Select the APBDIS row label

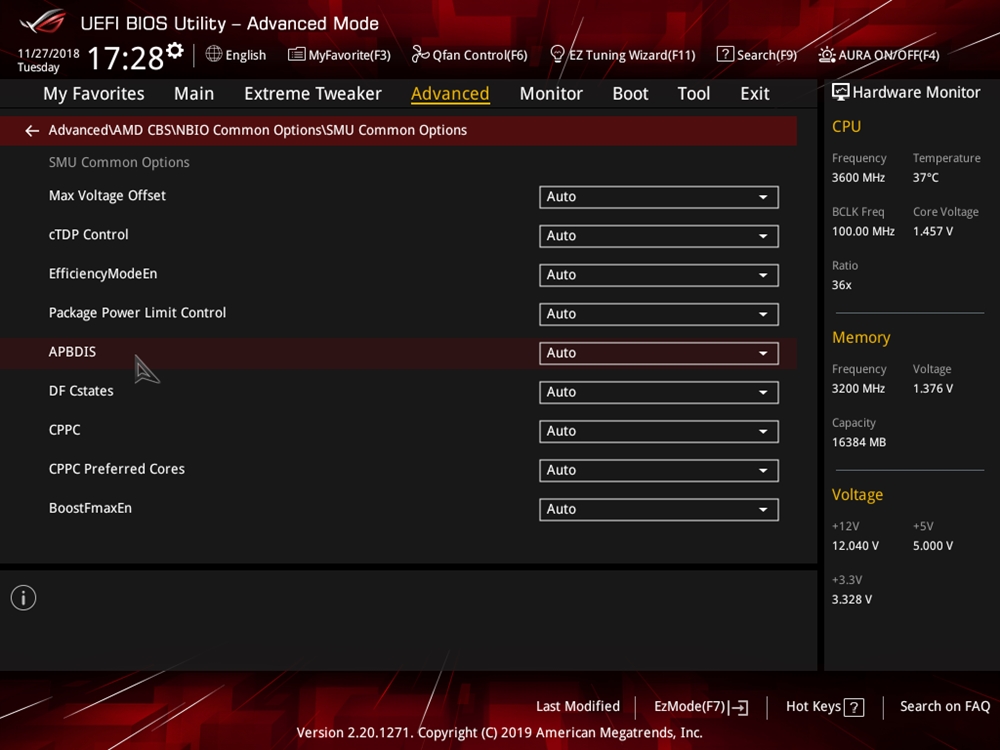point(72,352)
